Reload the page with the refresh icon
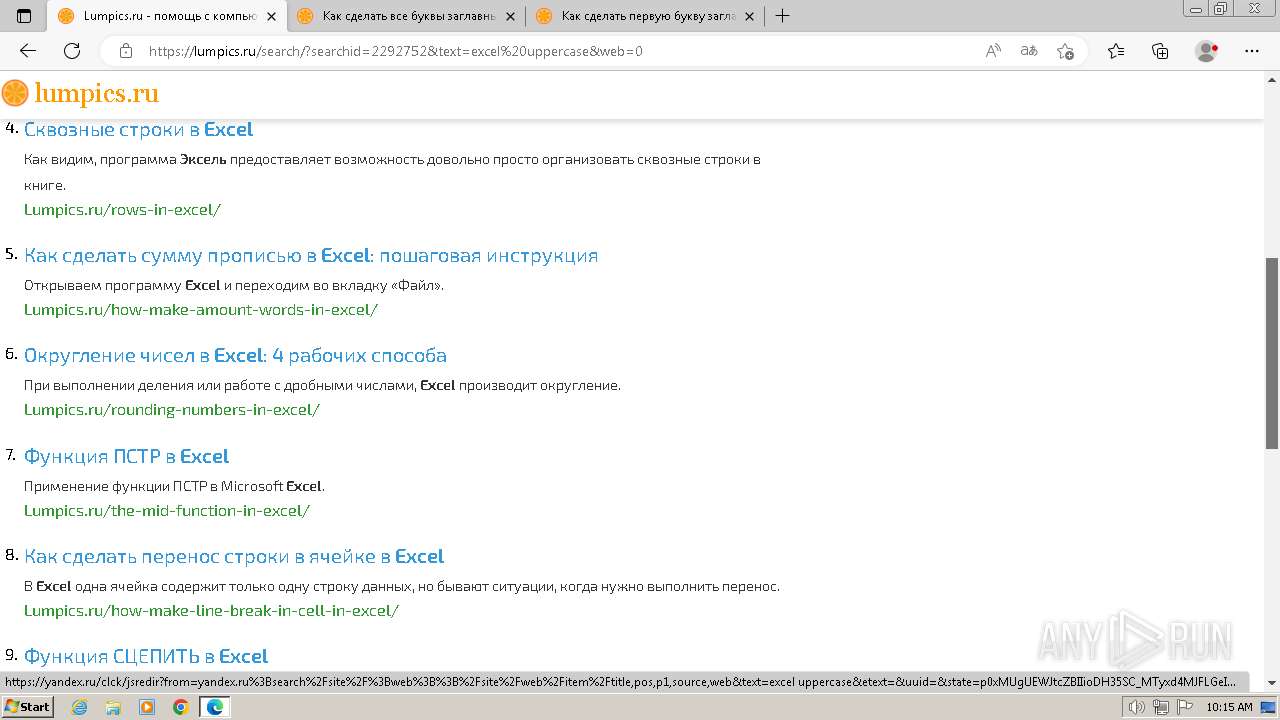 (72, 51)
